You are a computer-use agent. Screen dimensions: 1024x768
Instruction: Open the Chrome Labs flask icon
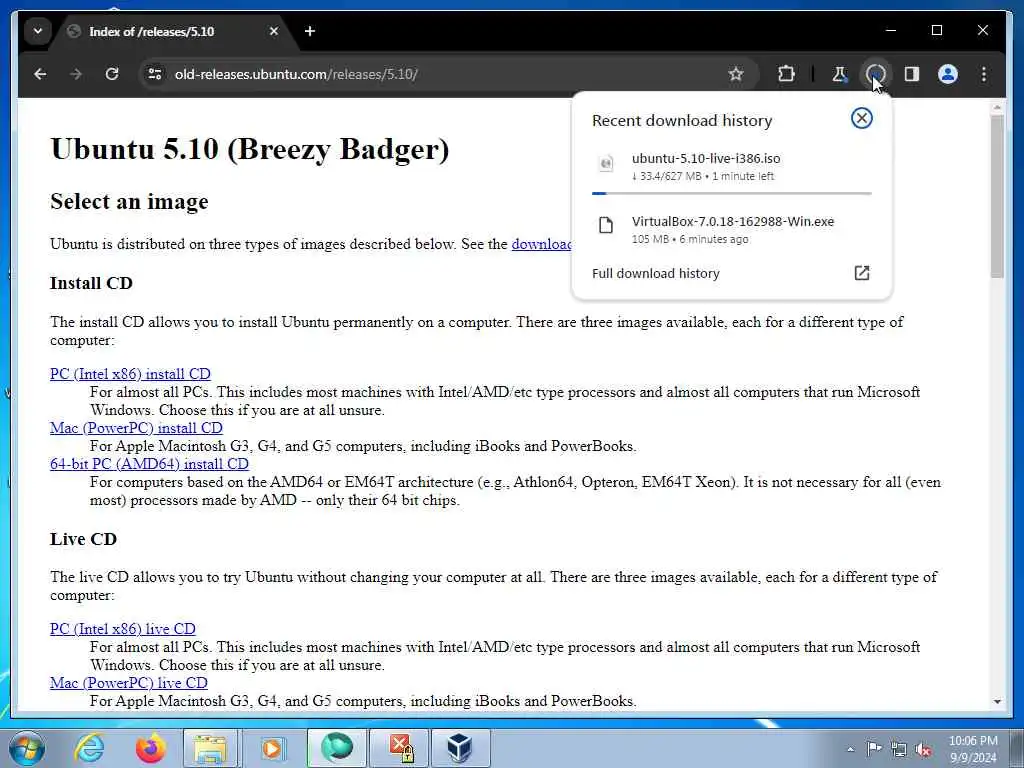840,74
